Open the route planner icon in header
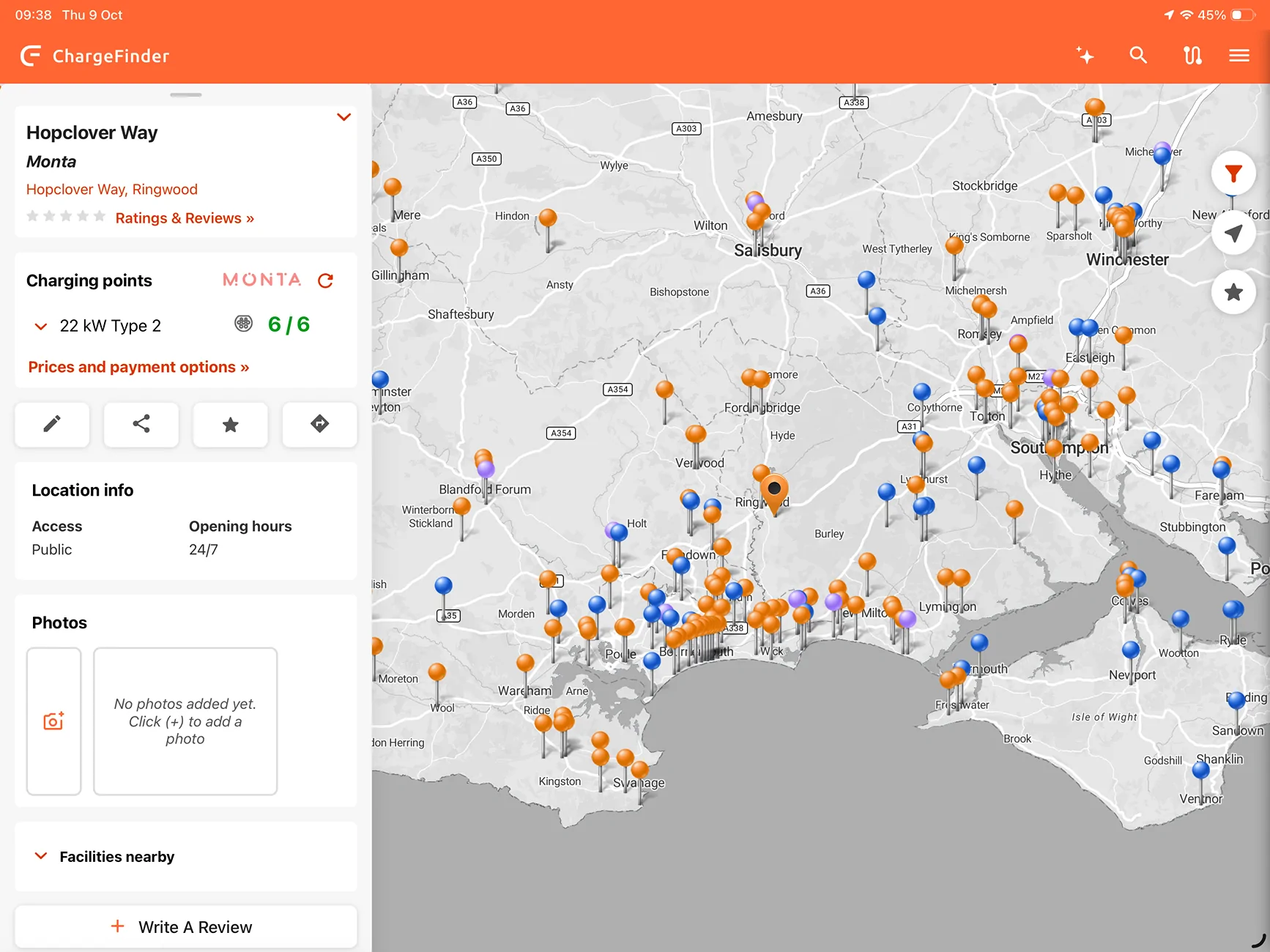The width and height of the screenshot is (1270, 952). pyautogui.click(x=1192, y=56)
